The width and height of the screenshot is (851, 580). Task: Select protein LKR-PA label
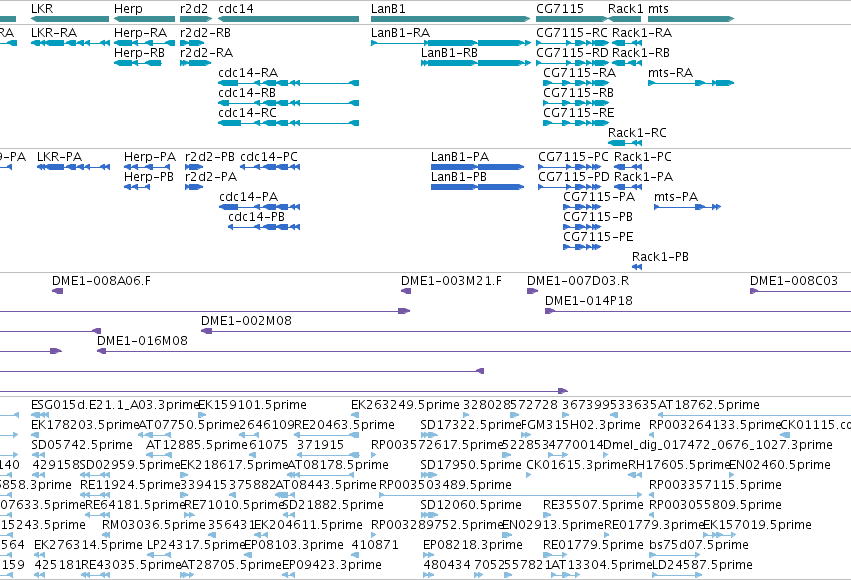pos(59,157)
